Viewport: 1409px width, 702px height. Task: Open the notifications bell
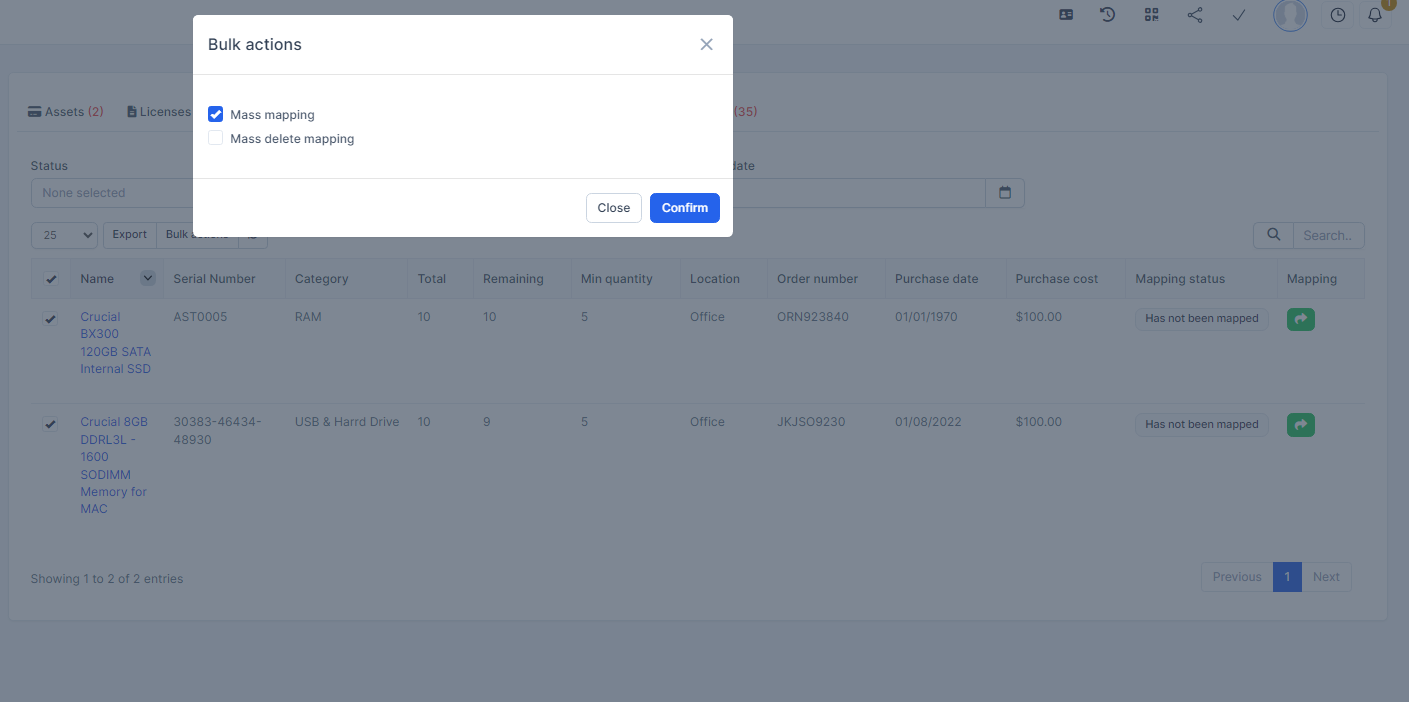tap(1376, 15)
